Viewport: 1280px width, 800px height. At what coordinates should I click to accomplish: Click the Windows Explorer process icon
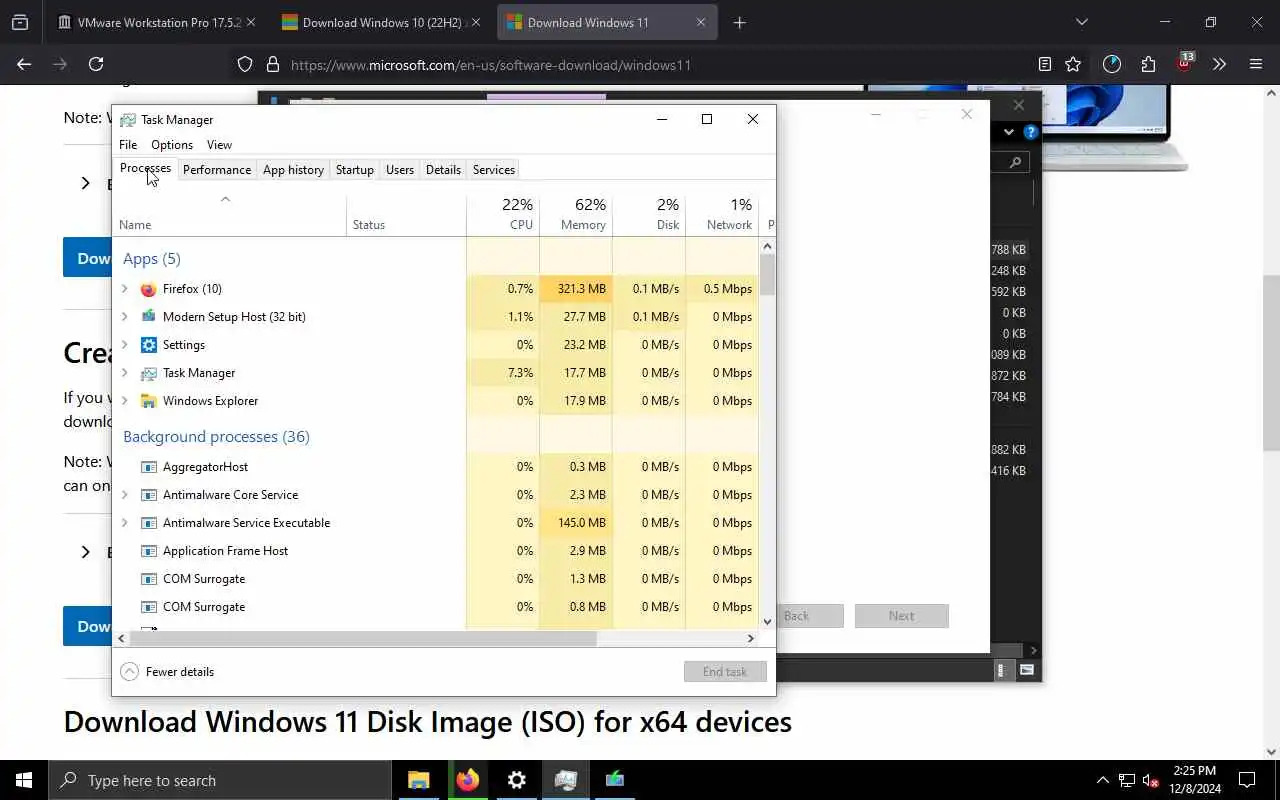click(x=149, y=401)
